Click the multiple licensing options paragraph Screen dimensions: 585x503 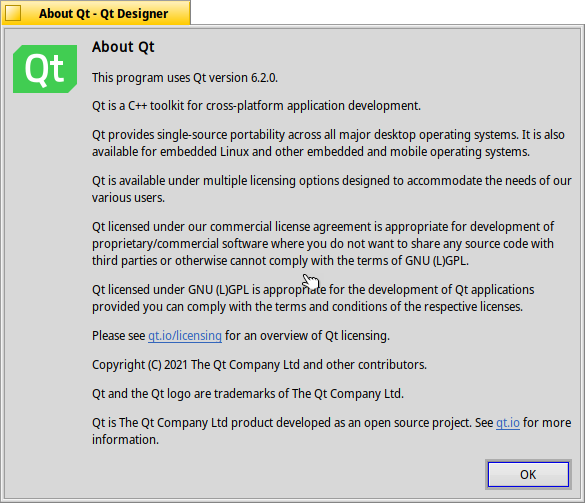pos(332,189)
